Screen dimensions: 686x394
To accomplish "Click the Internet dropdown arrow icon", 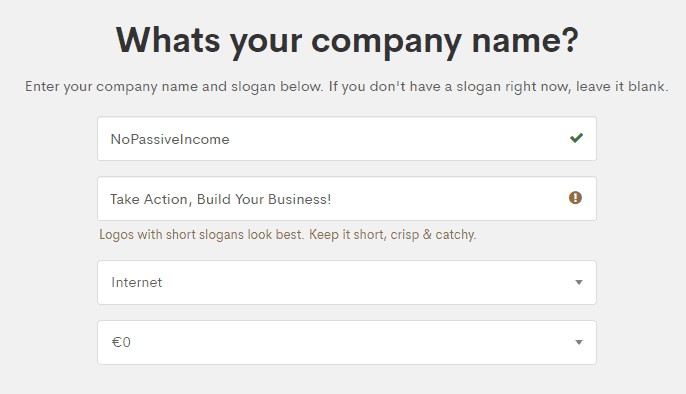I will pos(579,282).
